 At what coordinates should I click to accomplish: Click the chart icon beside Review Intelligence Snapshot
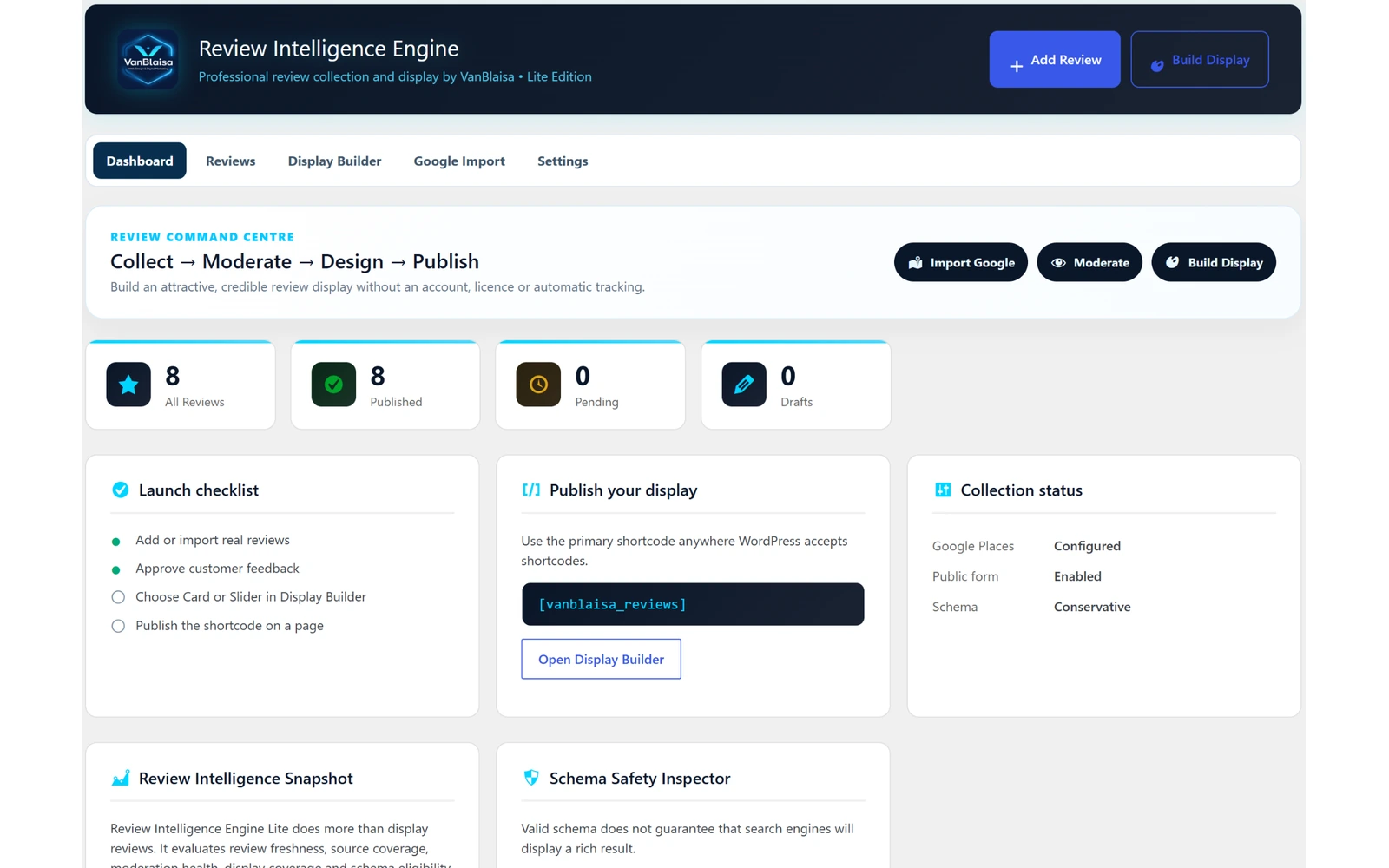[121, 778]
